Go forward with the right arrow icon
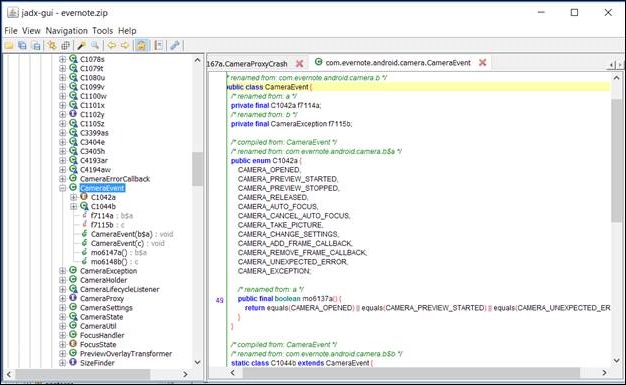The image size is (626, 385). point(125,46)
